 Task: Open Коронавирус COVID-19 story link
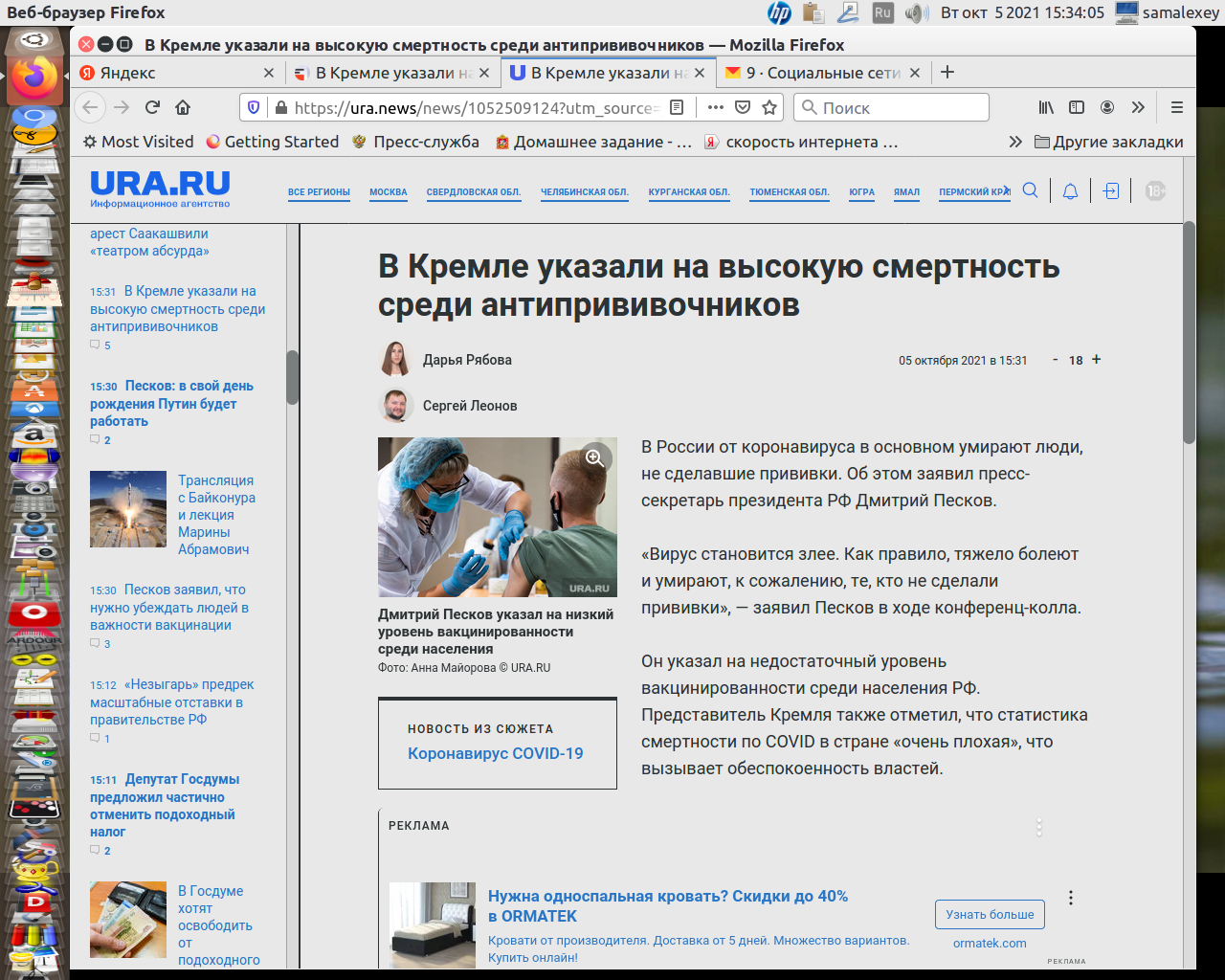(496, 754)
